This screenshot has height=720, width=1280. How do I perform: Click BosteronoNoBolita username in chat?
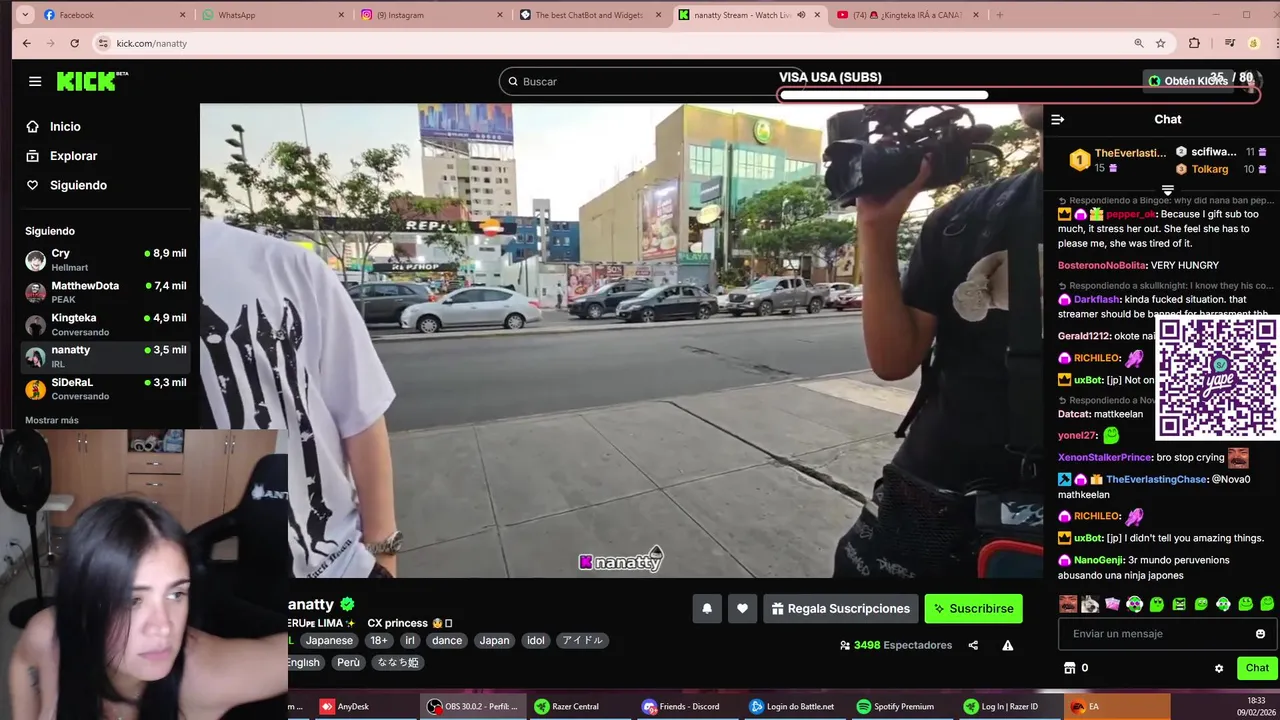coord(1102,265)
